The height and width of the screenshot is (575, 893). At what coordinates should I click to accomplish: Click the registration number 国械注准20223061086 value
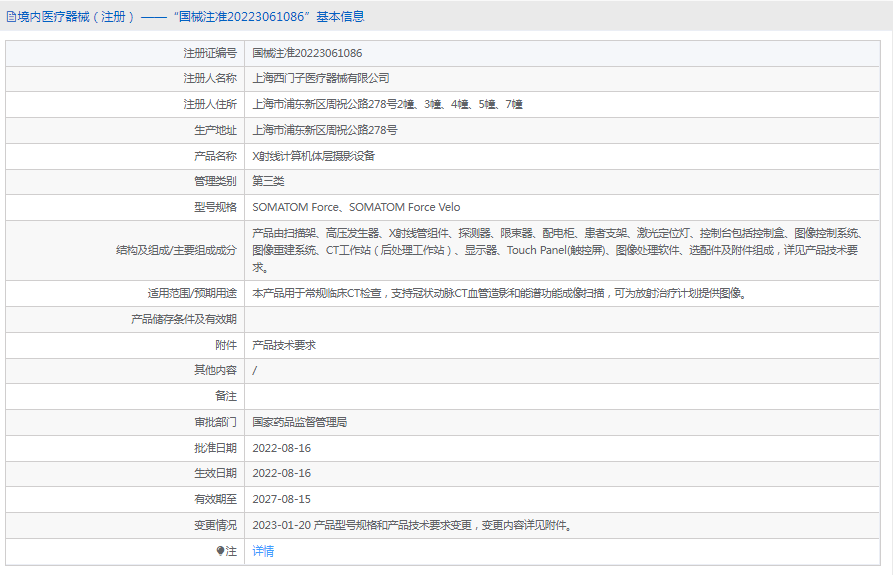[307, 53]
